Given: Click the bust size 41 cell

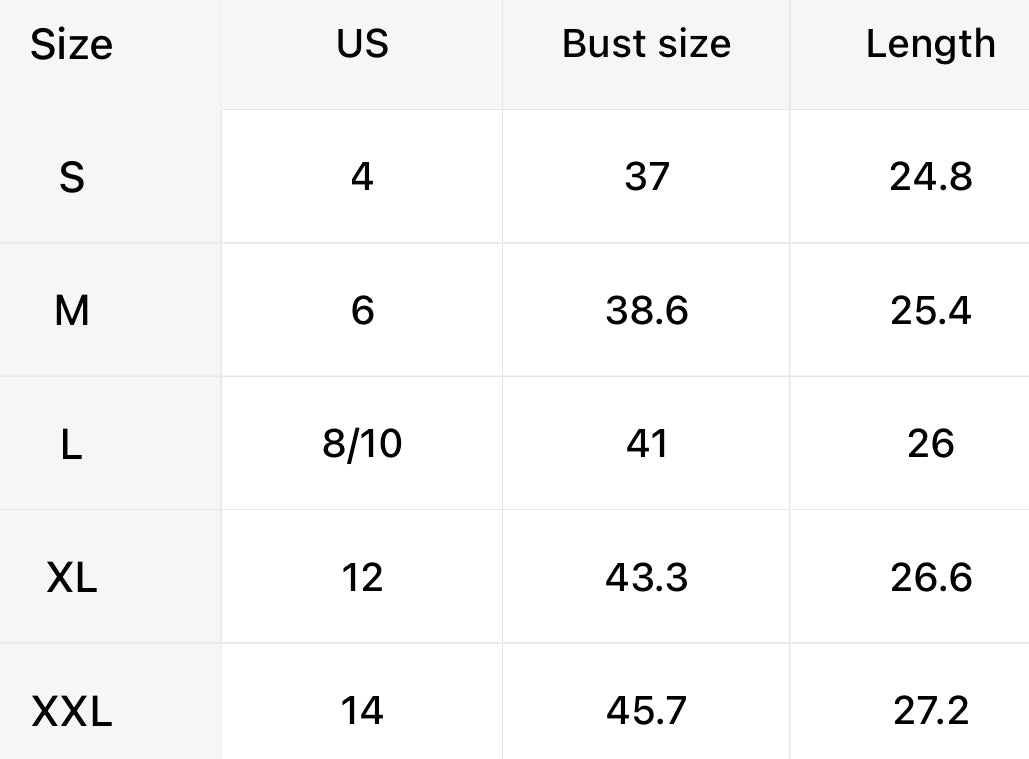Looking at the screenshot, I should point(646,444).
